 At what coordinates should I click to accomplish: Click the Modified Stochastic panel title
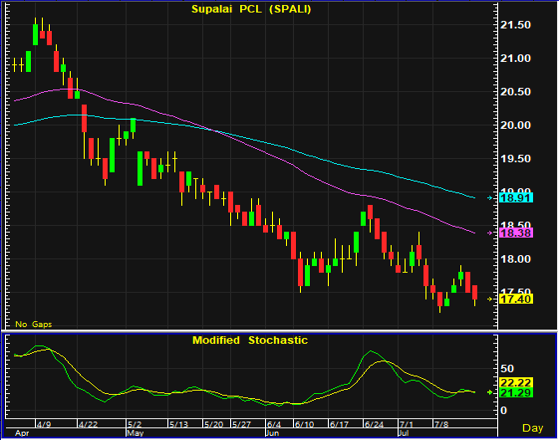click(x=250, y=340)
